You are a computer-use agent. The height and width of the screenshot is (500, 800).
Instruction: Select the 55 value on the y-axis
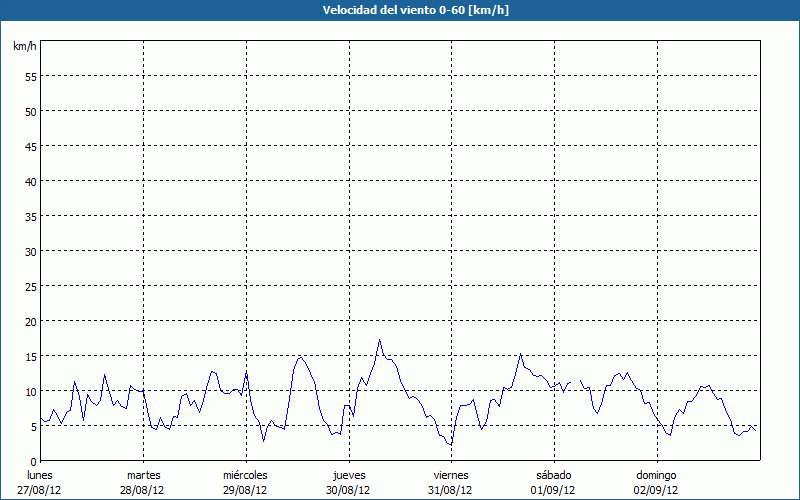pos(30,76)
